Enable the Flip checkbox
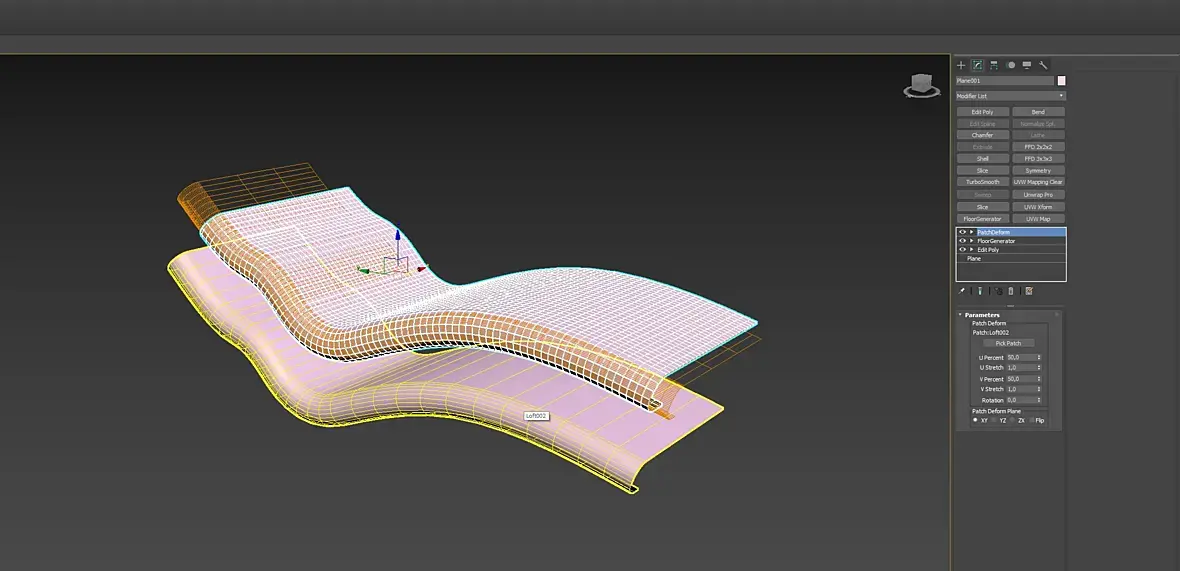This screenshot has height=571, width=1180. click(x=1032, y=421)
